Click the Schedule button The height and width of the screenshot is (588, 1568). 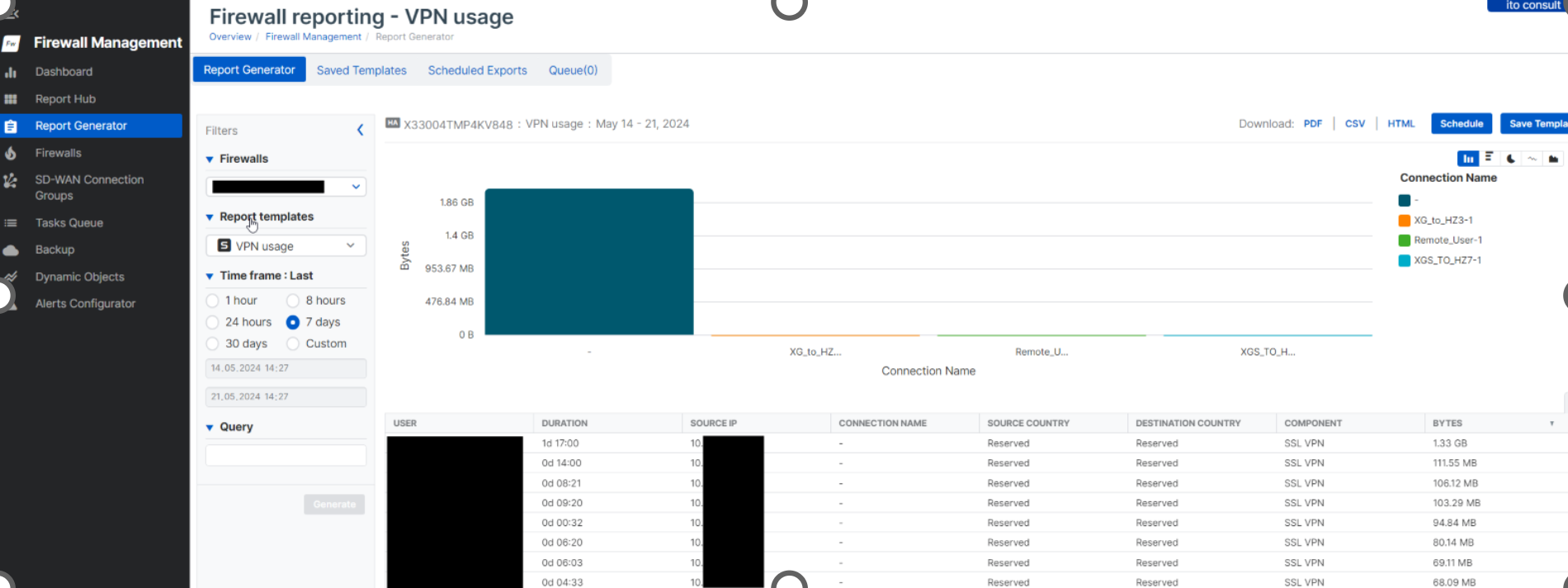1461,124
